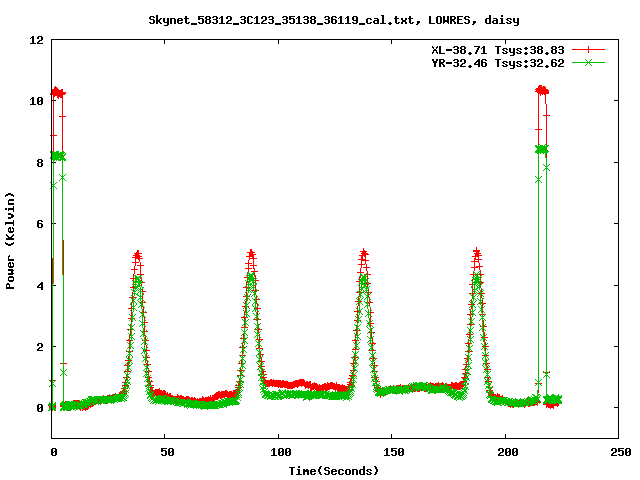Click y-axis tick label 8
The height and width of the screenshot is (480, 640).
[x=40, y=162]
